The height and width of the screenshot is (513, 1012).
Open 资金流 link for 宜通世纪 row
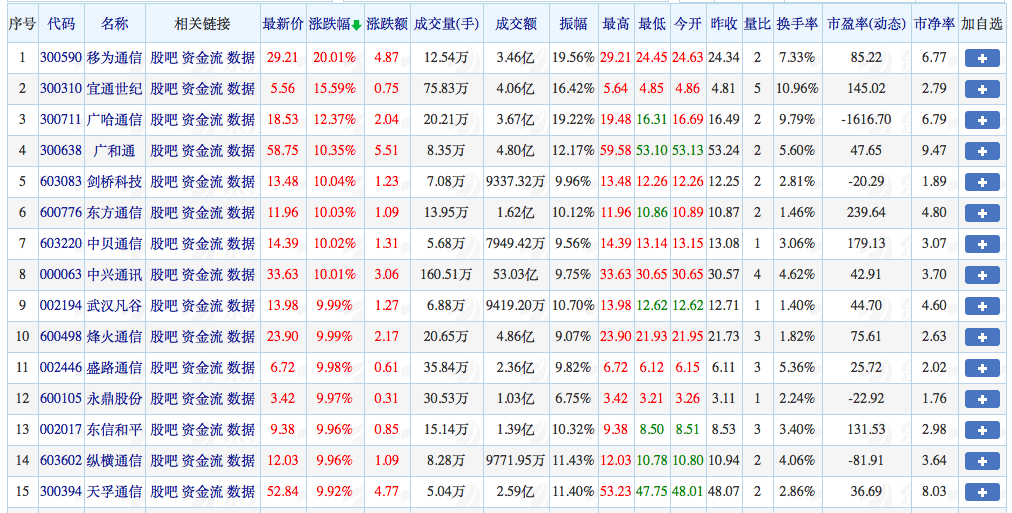click(202, 89)
